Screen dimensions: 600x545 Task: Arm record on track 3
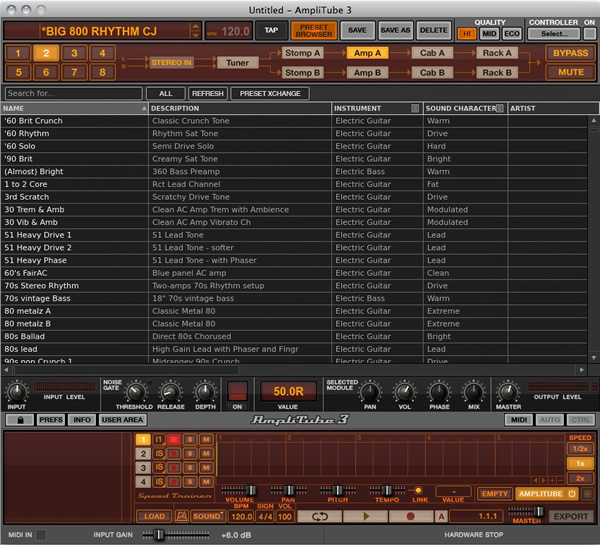(174, 467)
